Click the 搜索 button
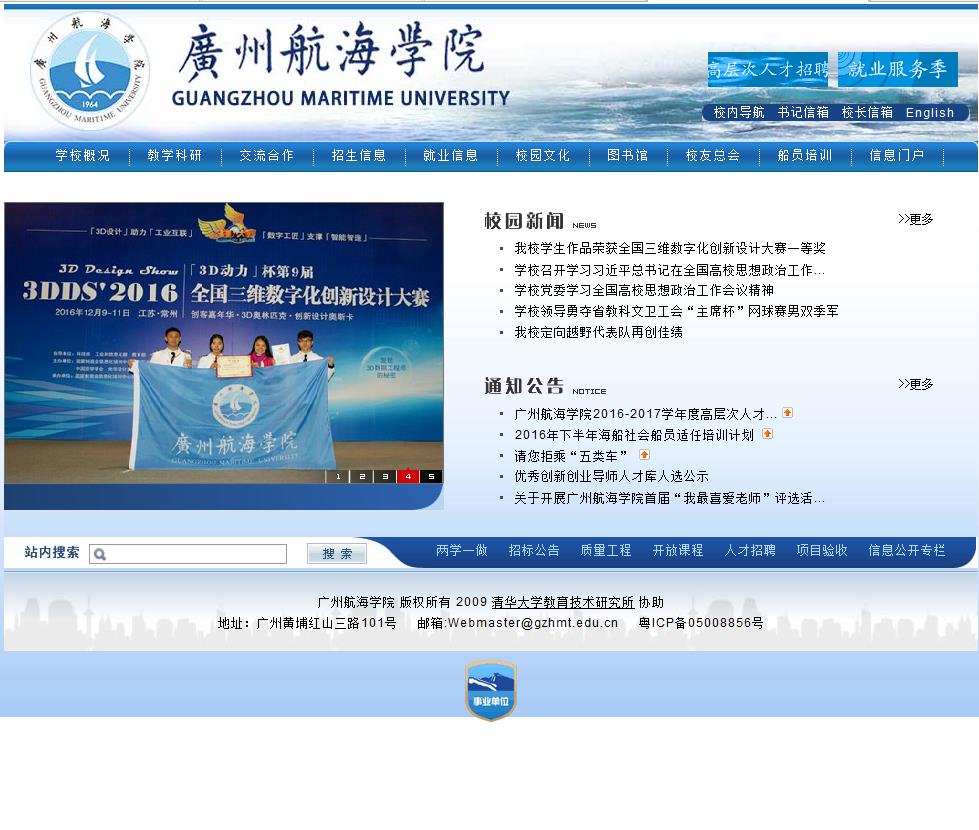Image resolution: width=979 pixels, height=830 pixels. 337,553
